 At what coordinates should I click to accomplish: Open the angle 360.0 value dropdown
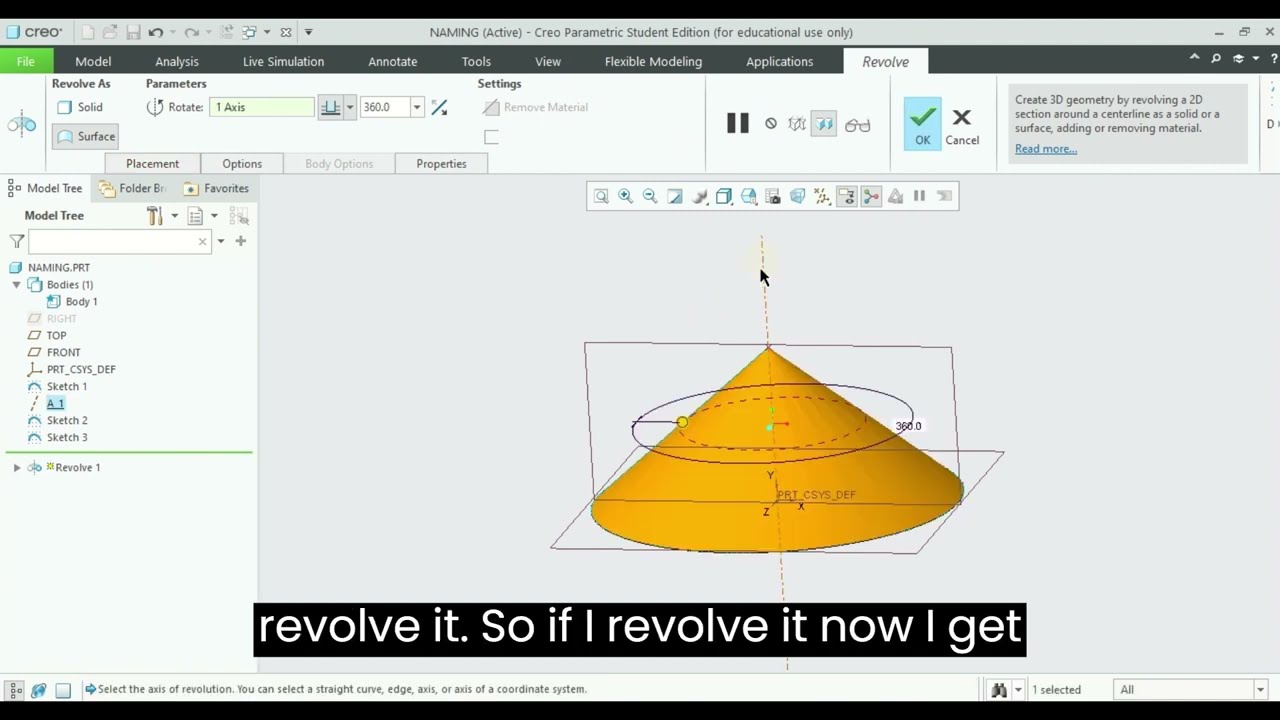pos(417,107)
